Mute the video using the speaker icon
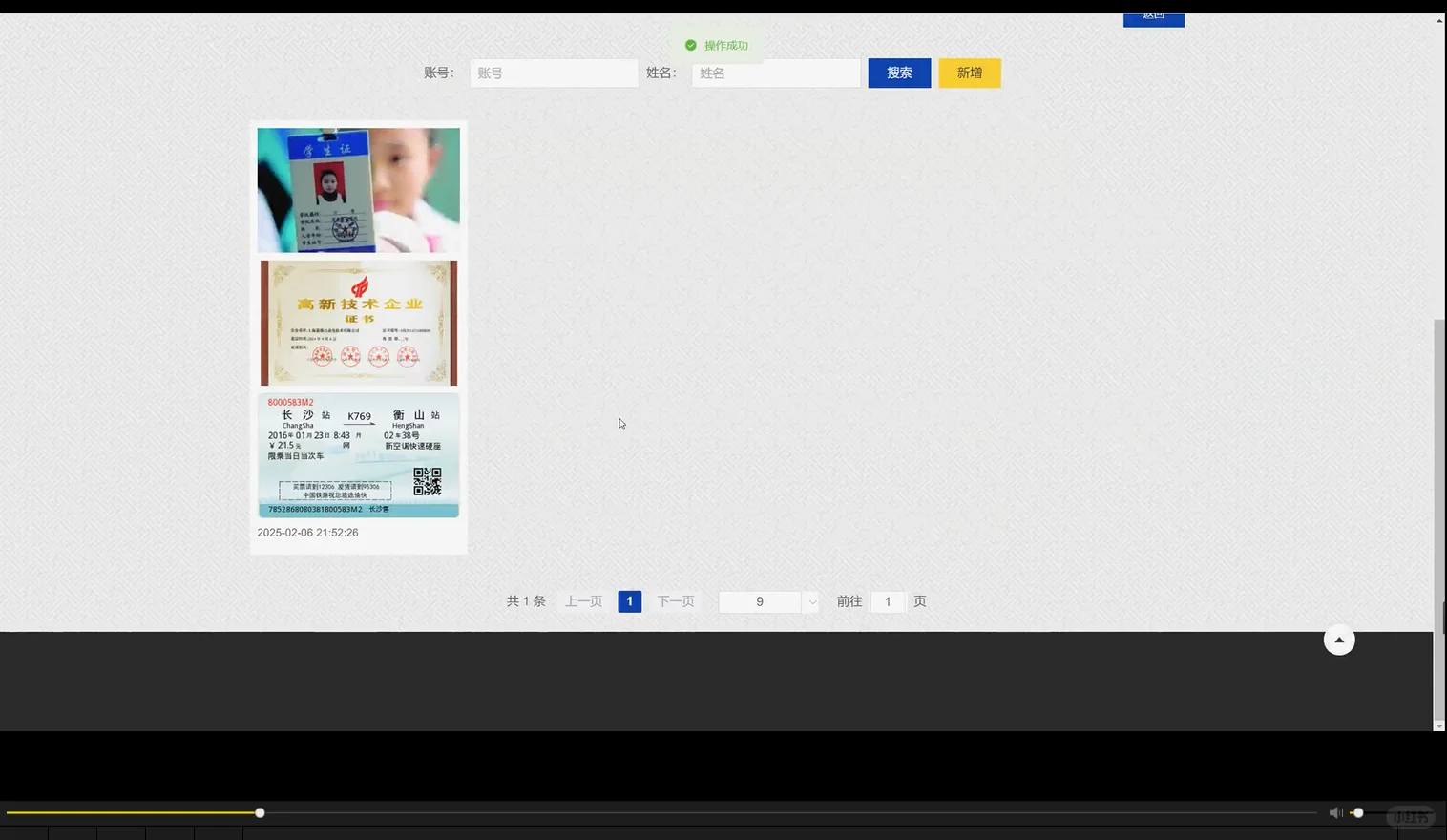Image resolution: width=1447 pixels, height=840 pixels. 1335,812
